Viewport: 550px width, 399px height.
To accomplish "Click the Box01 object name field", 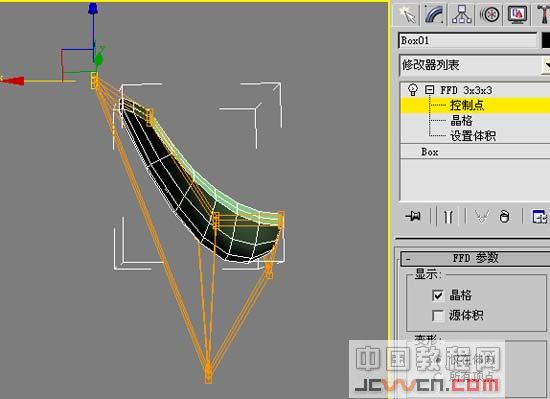I will [468, 41].
